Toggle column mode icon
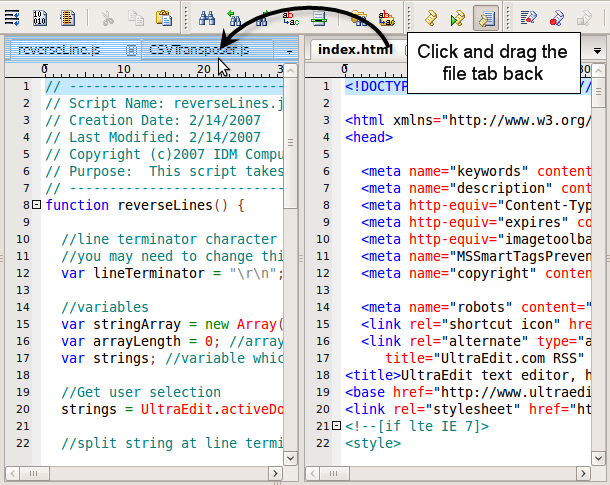Image resolution: width=610 pixels, height=485 pixels. (x=67, y=18)
